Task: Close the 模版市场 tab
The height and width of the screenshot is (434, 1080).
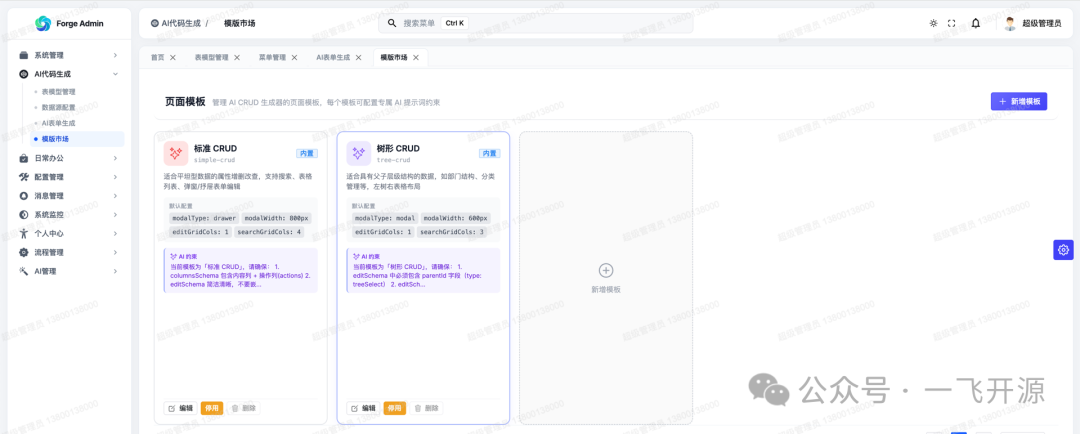Action: (x=416, y=58)
